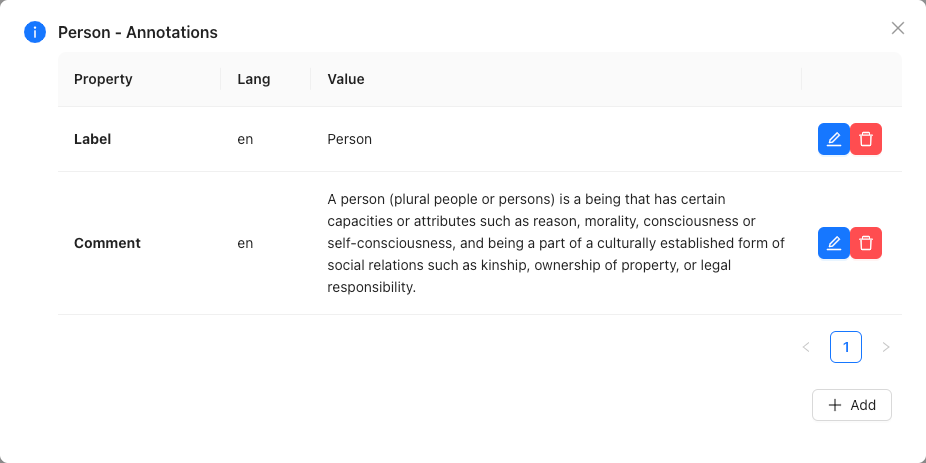Add a new annotation
926x463 pixels.
pos(851,405)
